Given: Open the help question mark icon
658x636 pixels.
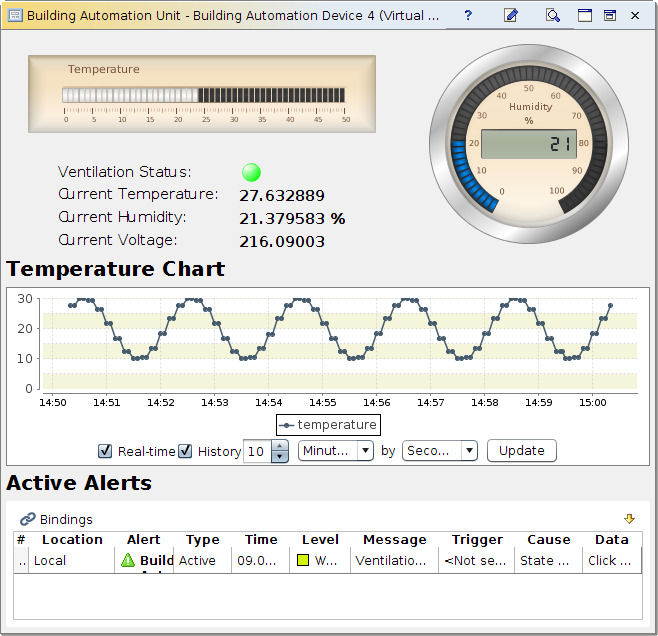Looking at the screenshot, I should click(x=468, y=16).
